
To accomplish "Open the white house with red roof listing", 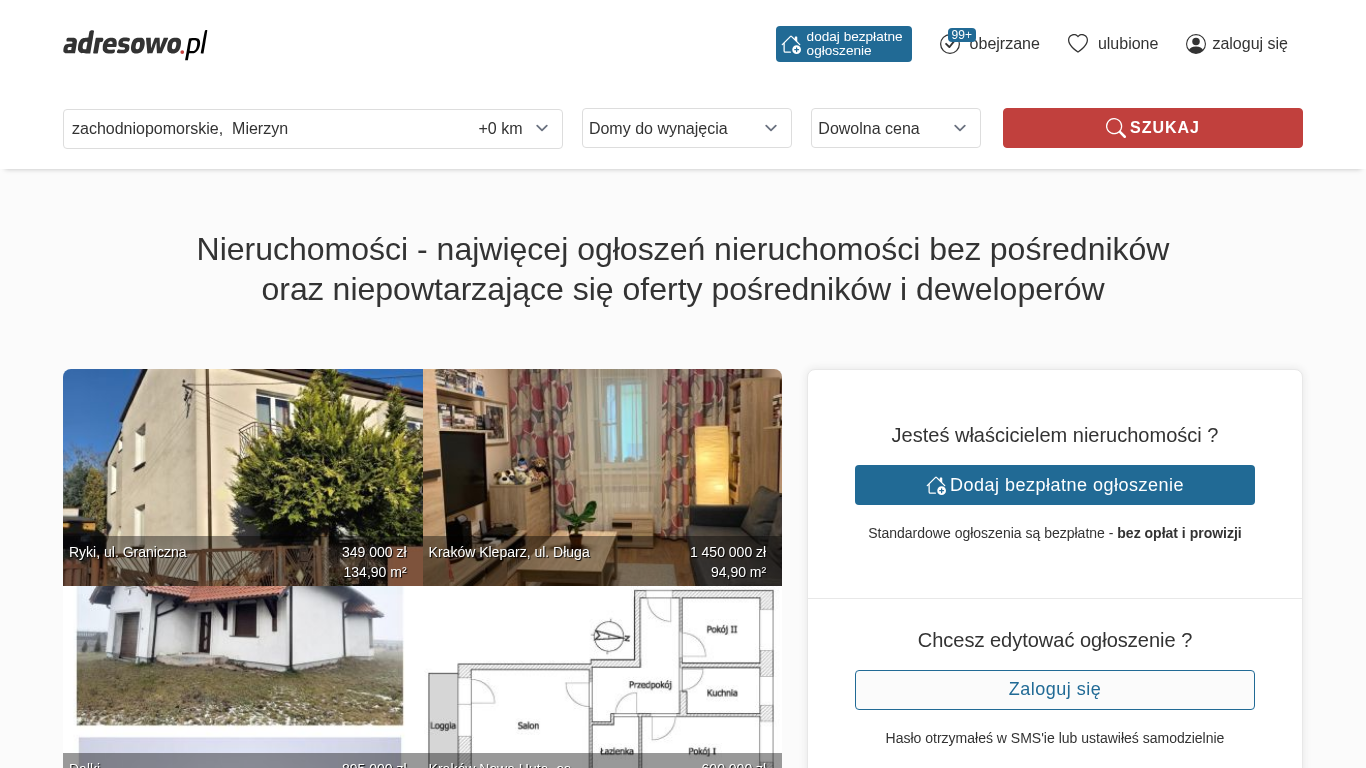I will click(x=242, y=670).
